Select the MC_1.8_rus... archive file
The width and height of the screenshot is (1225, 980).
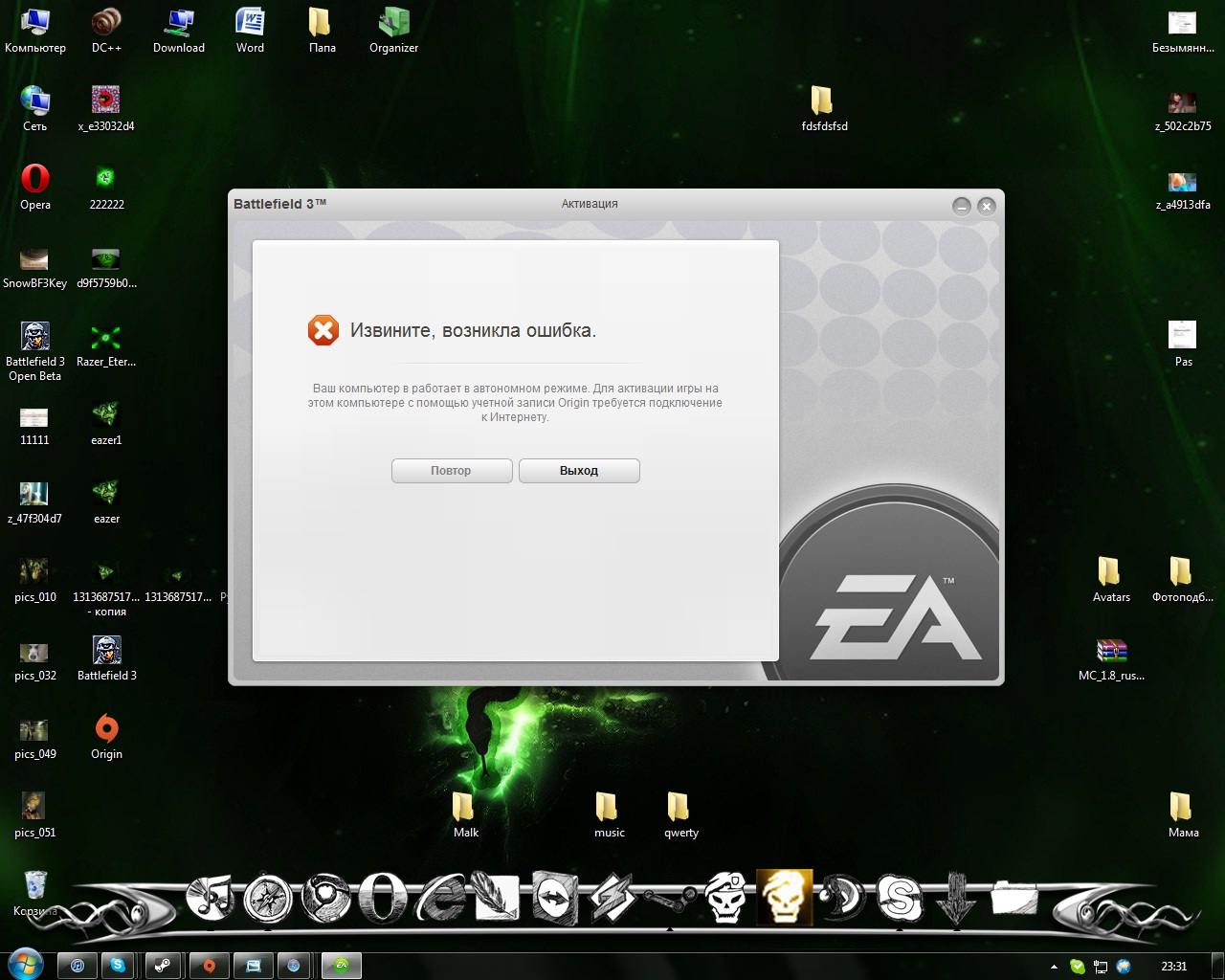[x=1111, y=658]
